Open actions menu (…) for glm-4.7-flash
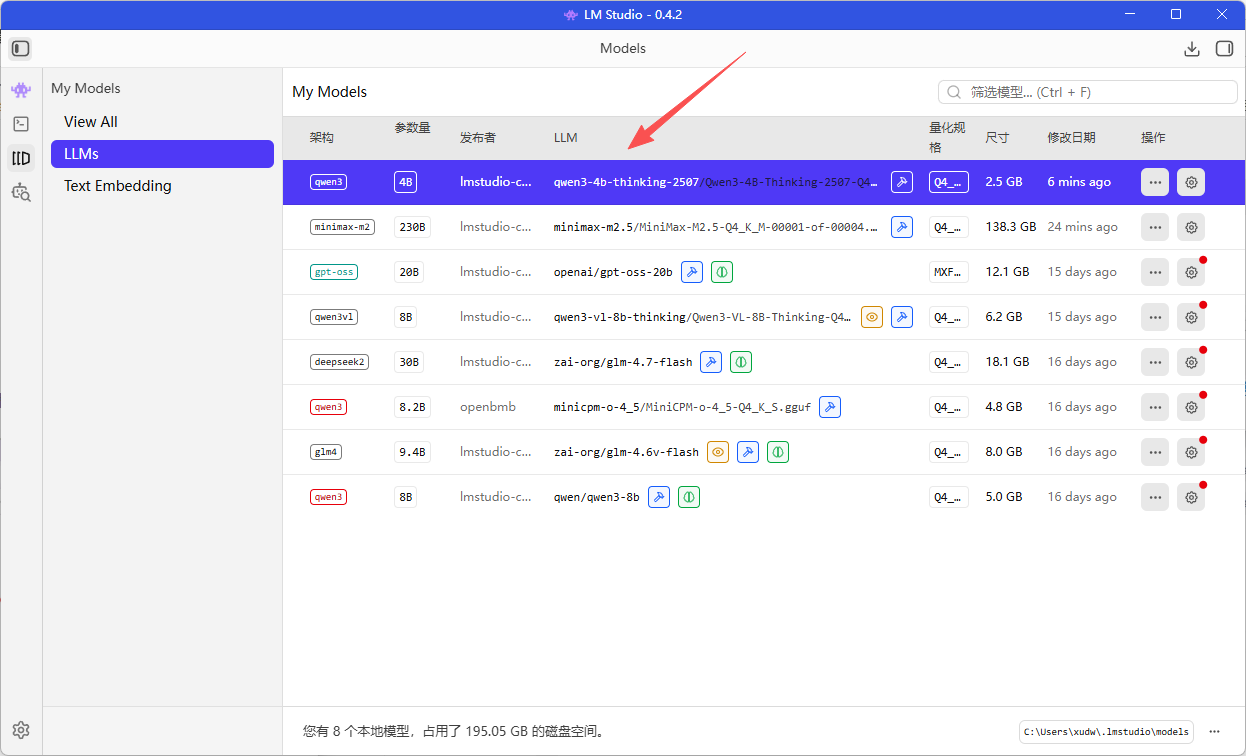 pyautogui.click(x=1155, y=362)
